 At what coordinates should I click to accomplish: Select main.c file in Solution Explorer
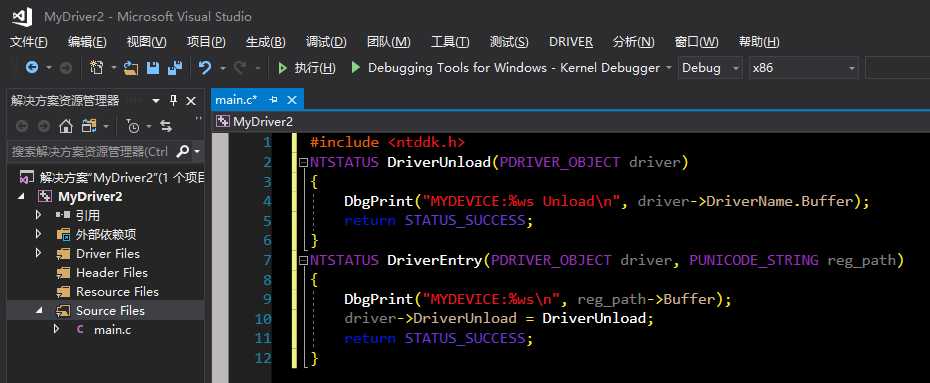[x=112, y=330]
